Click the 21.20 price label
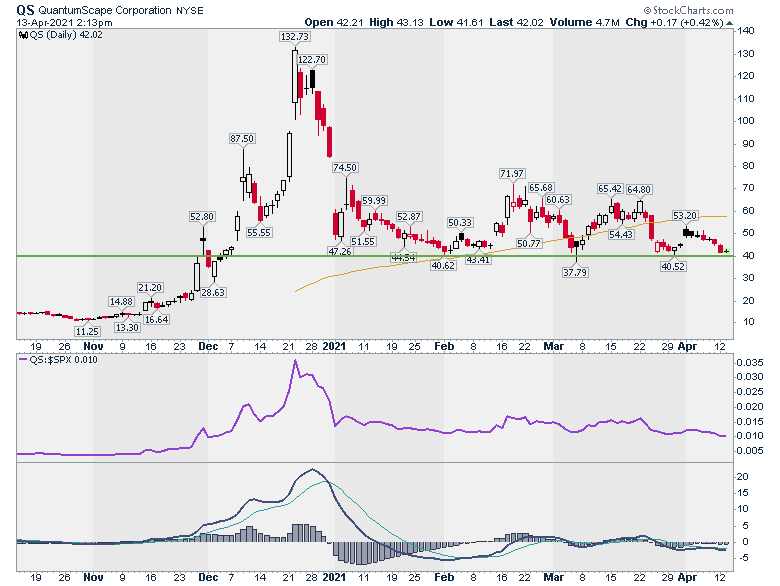This screenshot has height=586, width=780. tap(150, 288)
